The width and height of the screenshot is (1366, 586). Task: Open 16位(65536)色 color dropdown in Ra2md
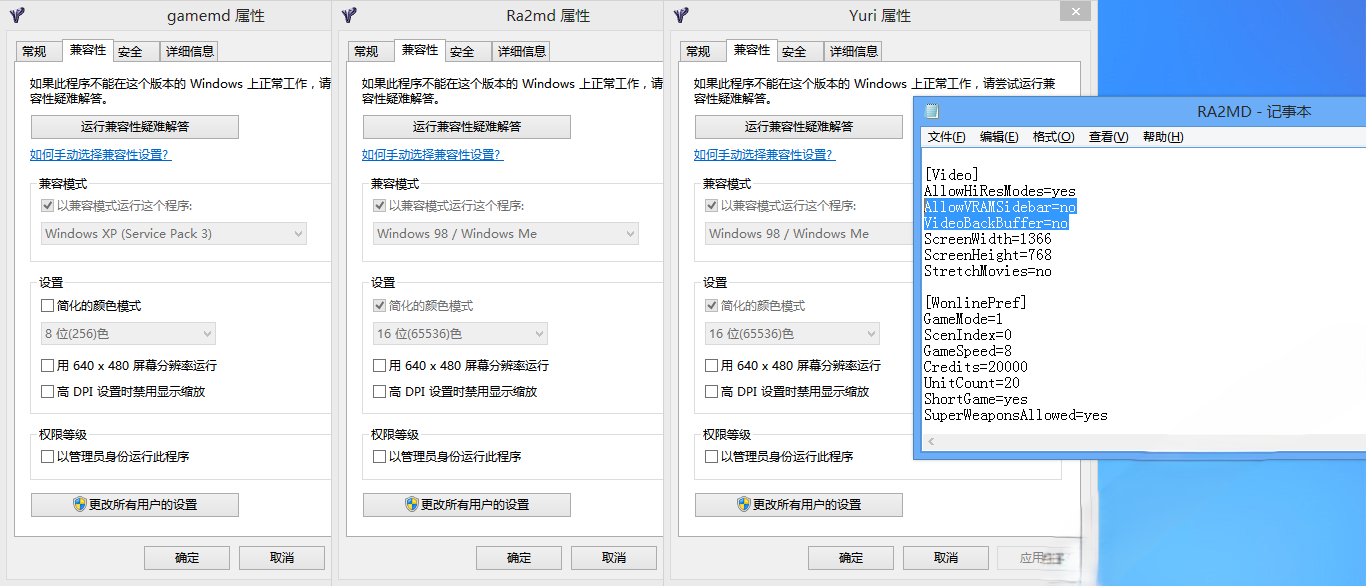point(460,334)
